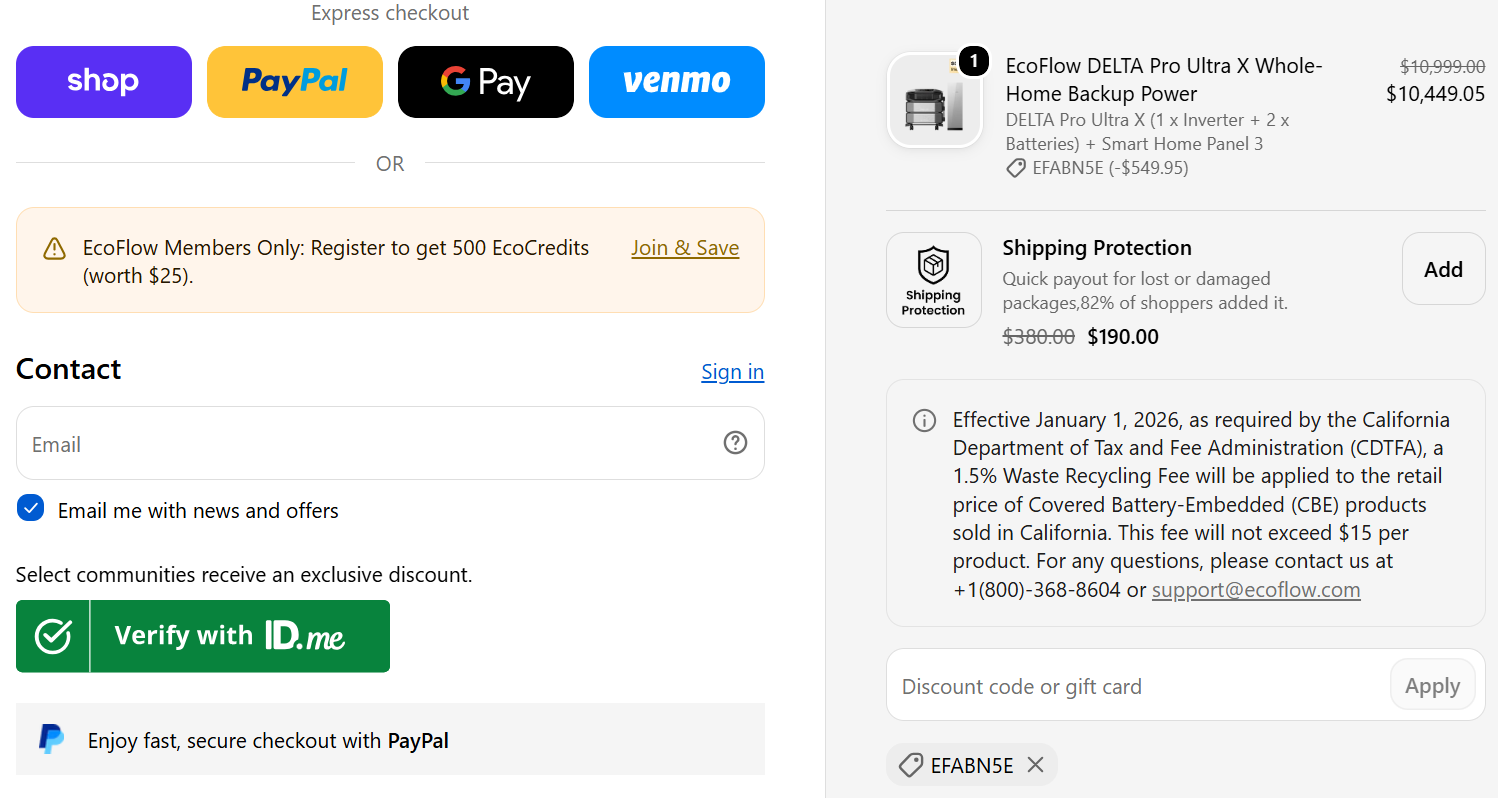Click the tag icon on EFABN5E chip
This screenshot has width=1498, height=798.
pos(910,765)
